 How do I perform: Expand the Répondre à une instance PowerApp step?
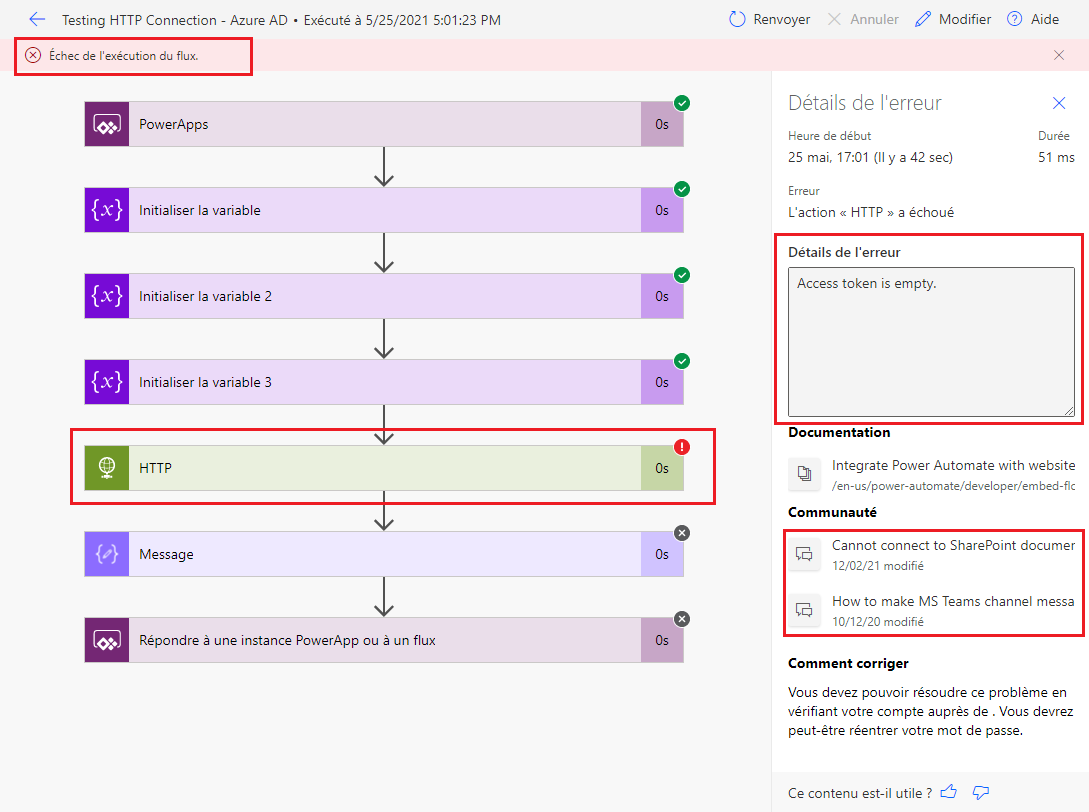click(x=384, y=640)
